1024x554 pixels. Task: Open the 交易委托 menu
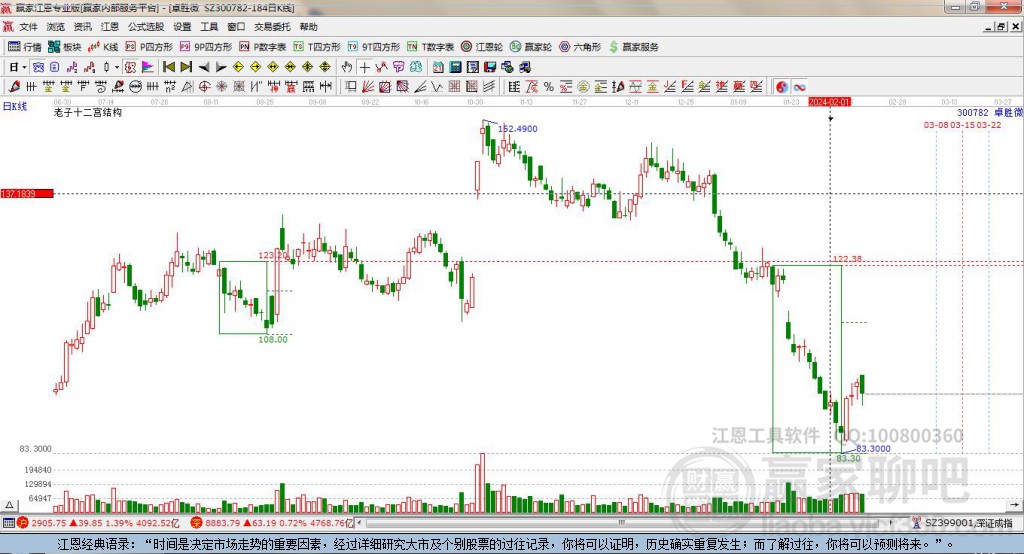point(272,27)
